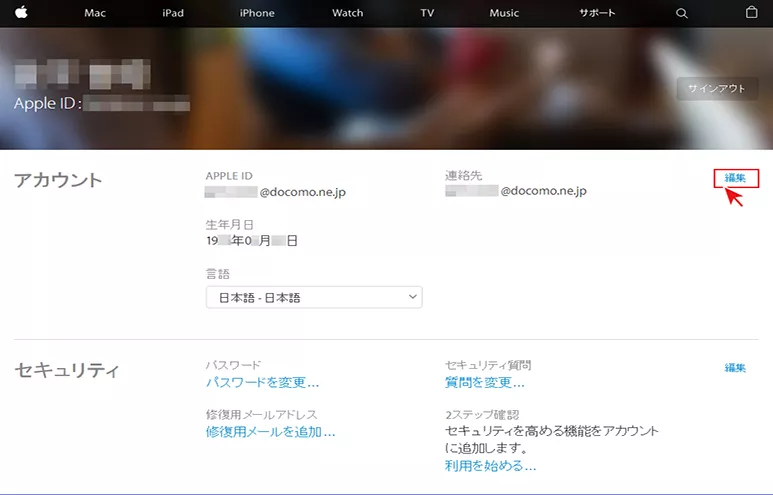Click the サインアウト button
Viewport: 773px width, 495px height.
coord(716,89)
